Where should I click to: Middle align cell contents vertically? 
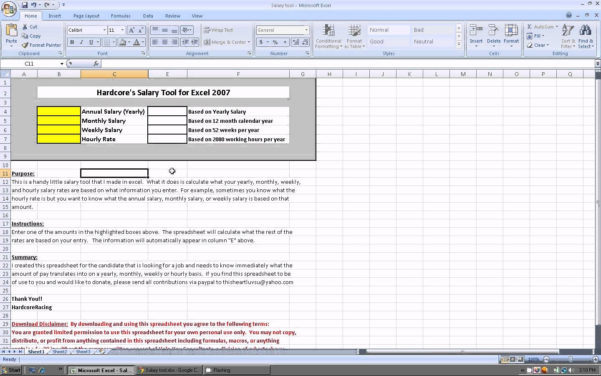(x=165, y=30)
